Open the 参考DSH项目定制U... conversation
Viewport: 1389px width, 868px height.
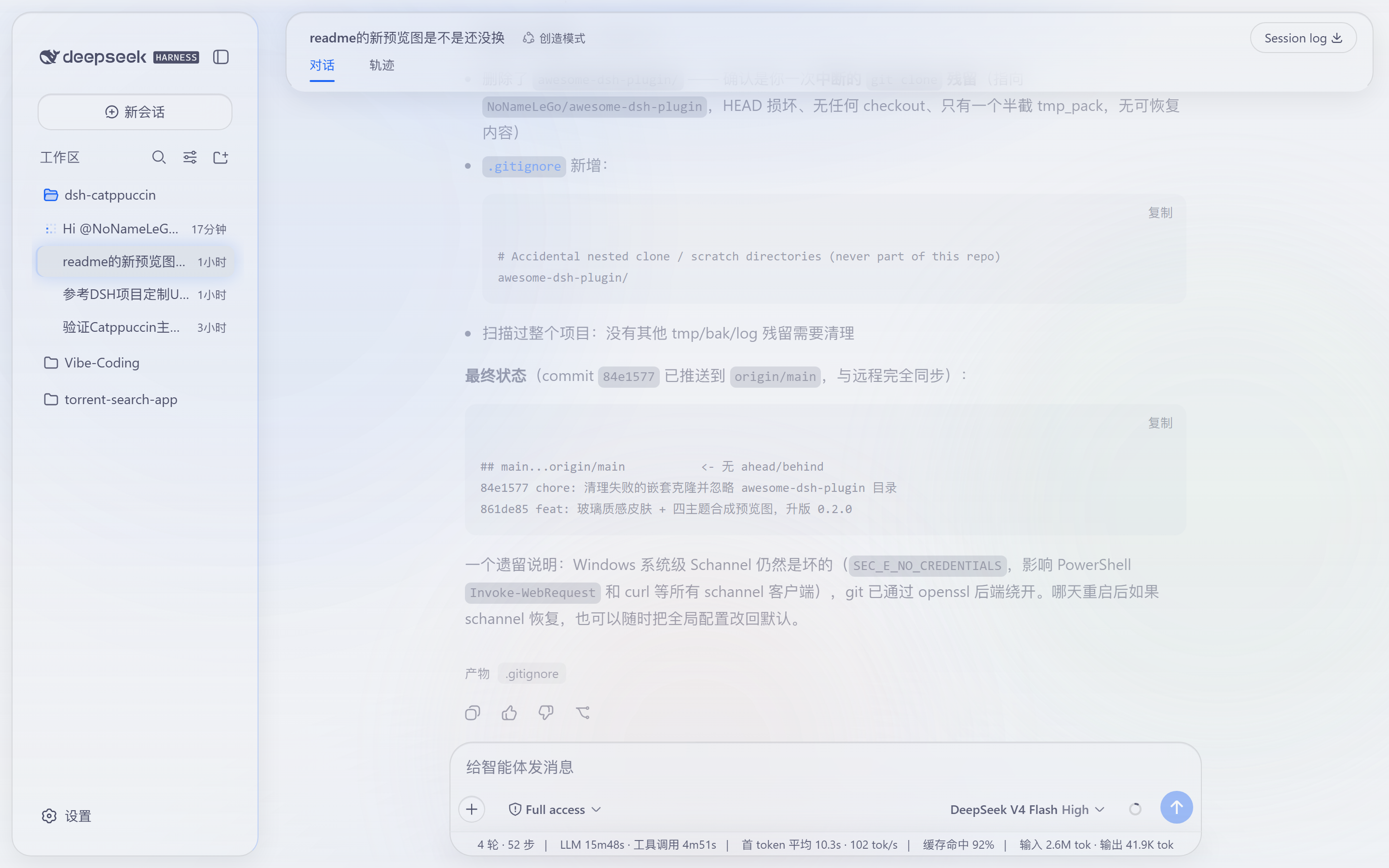point(135,295)
